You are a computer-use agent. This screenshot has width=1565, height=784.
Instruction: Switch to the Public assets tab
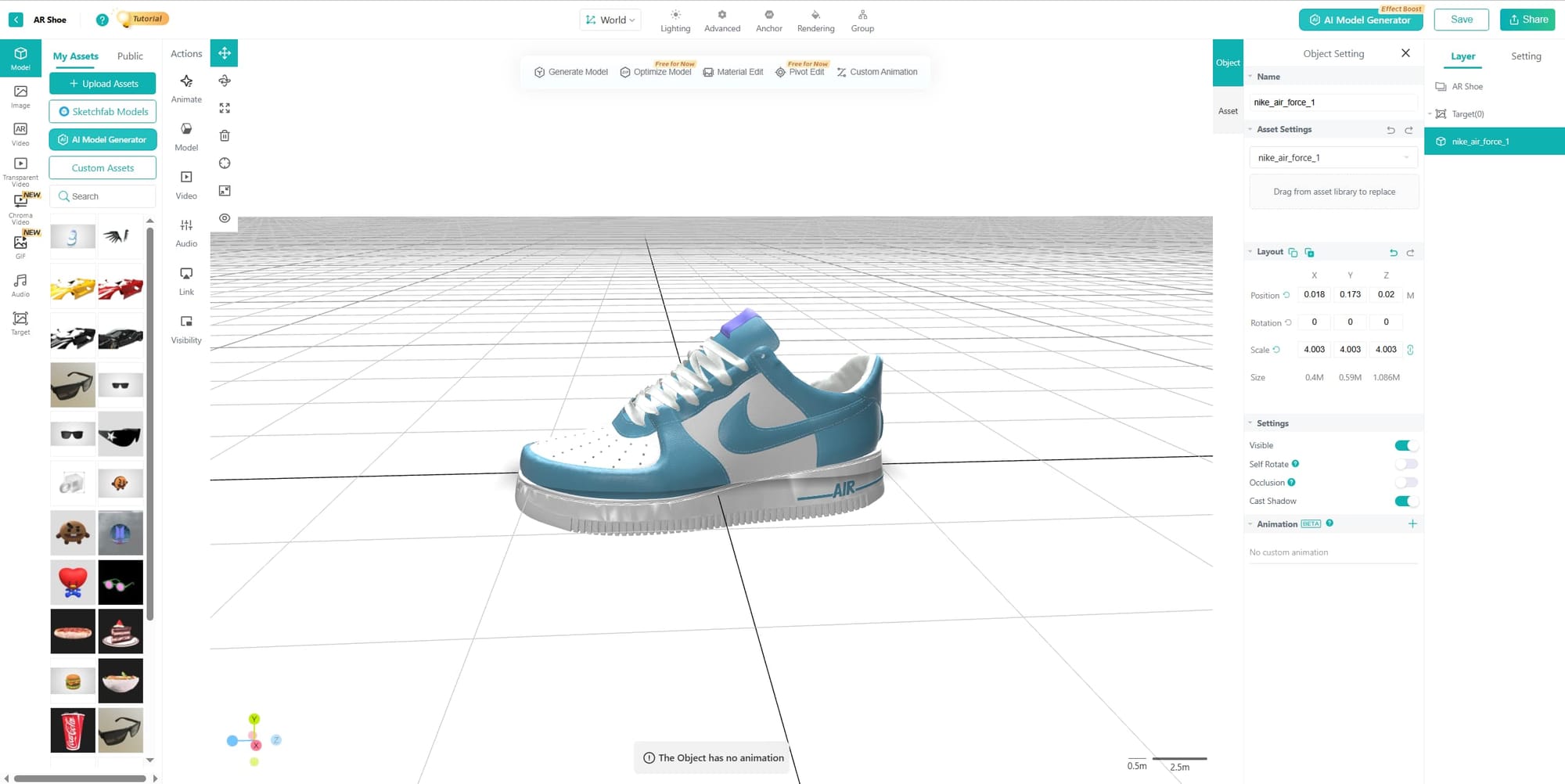130,56
